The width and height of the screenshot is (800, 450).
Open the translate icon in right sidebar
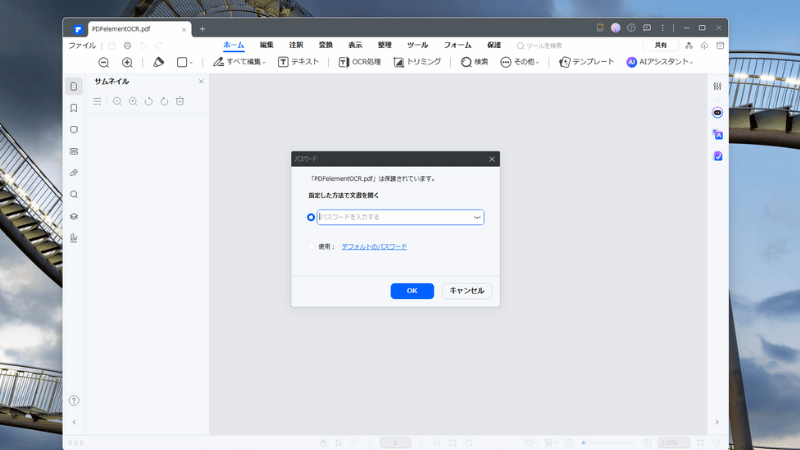pyautogui.click(x=717, y=135)
